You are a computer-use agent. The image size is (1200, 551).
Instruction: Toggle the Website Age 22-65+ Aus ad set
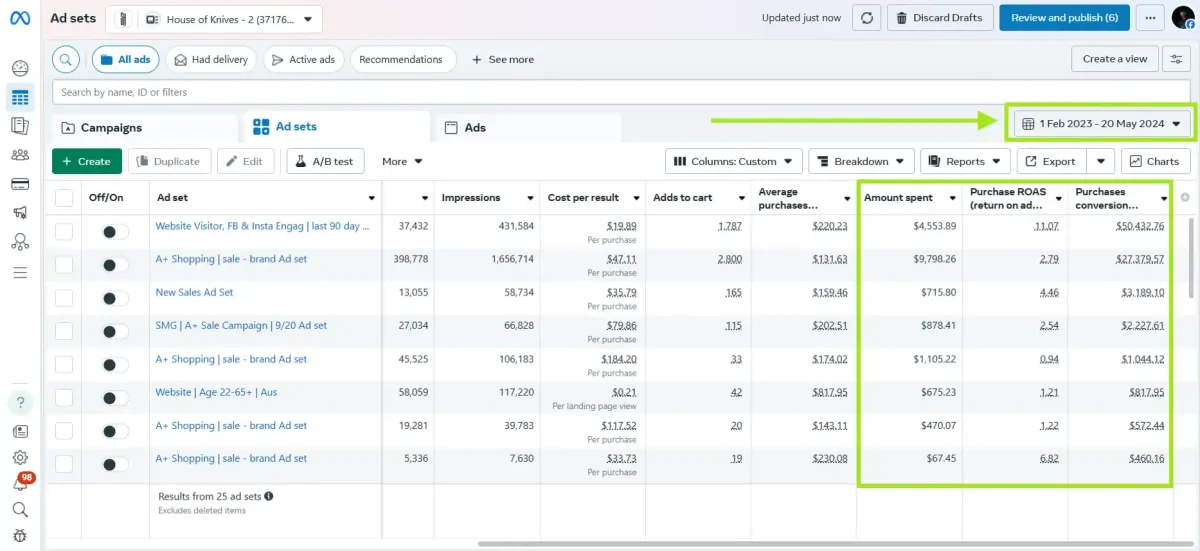click(x=115, y=398)
